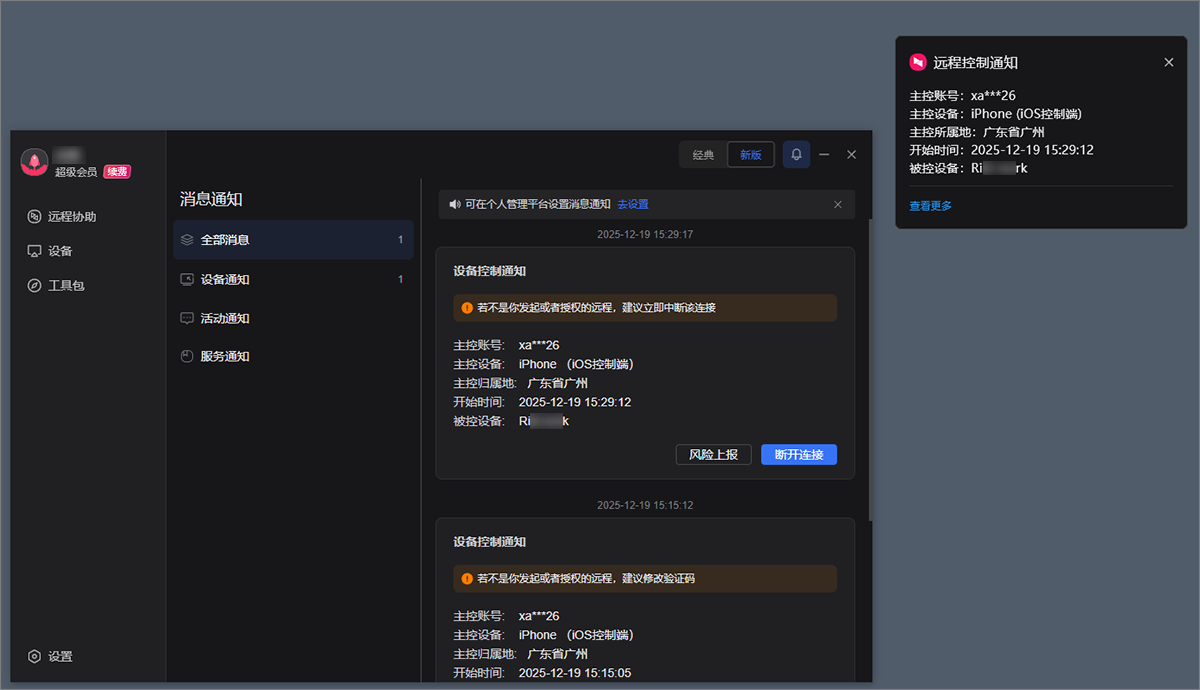The image size is (1200, 690).
Task: Switch to the 经典 classic interface
Action: [x=703, y=154]
